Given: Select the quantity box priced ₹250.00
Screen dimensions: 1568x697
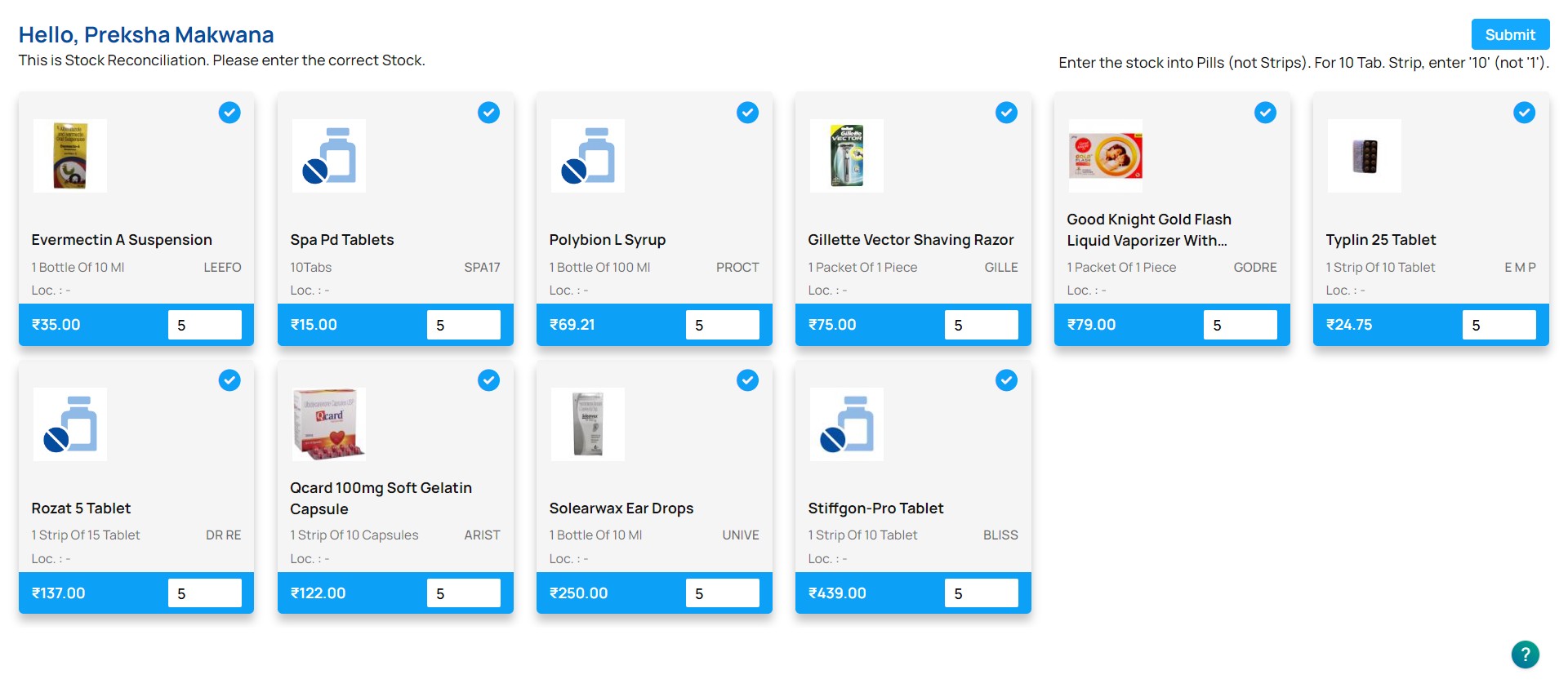Looking at the screenshot, I should tap(723, 593).
